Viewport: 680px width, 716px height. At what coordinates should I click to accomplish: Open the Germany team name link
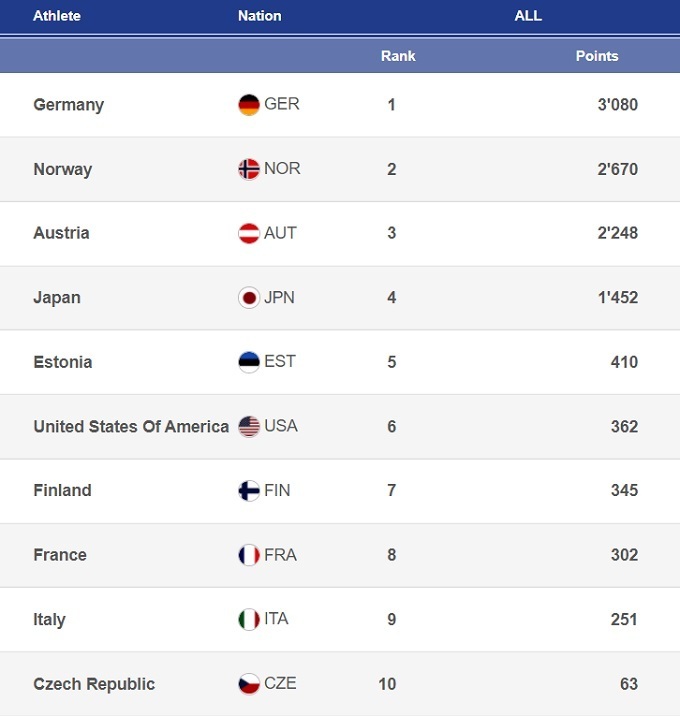pos(69,105)
